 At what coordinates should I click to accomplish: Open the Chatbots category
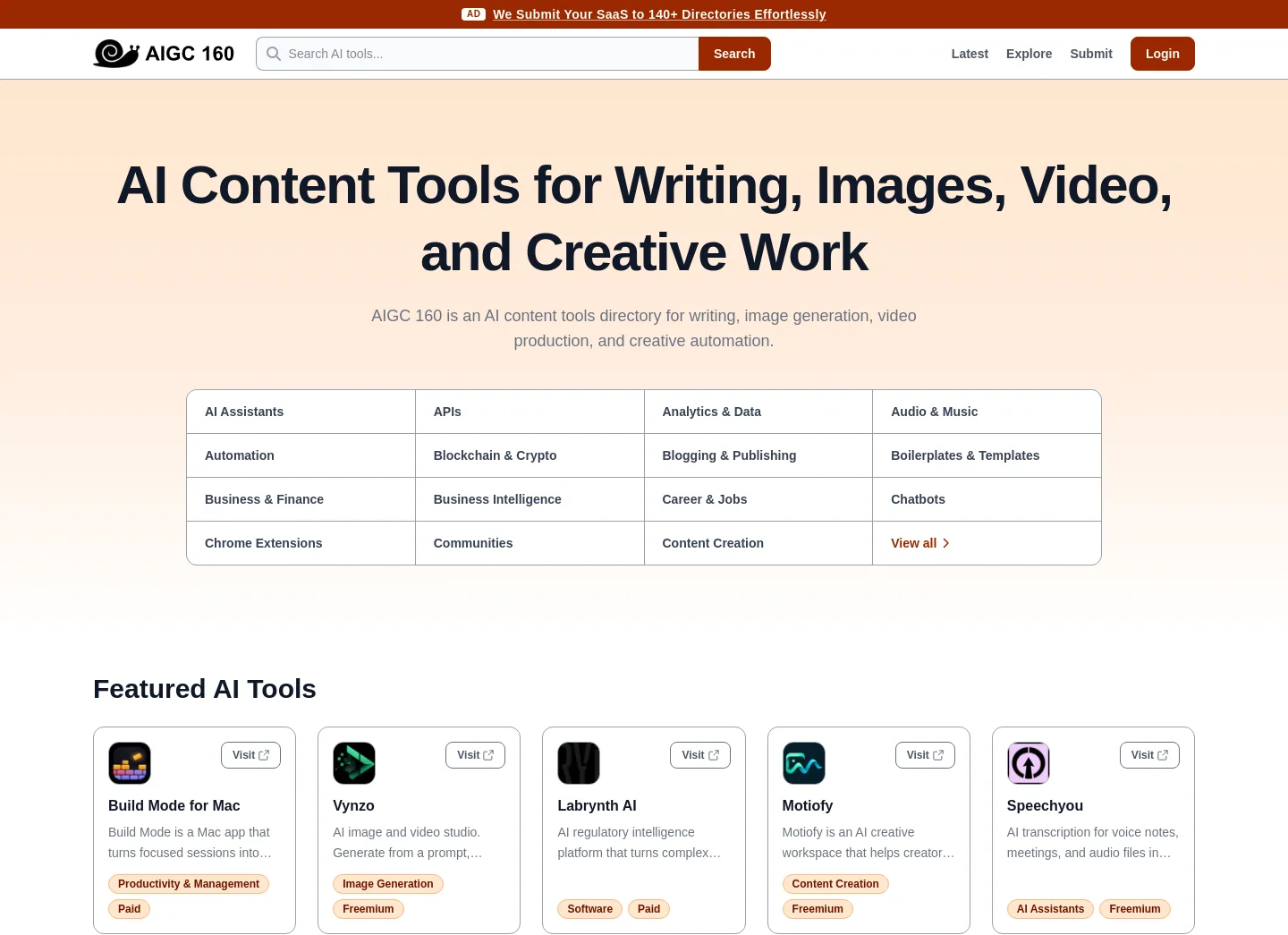click(x=987, y=499)
